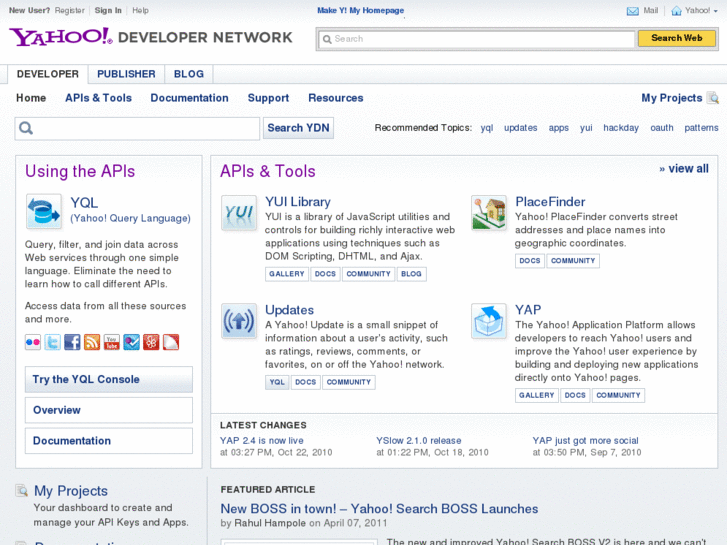Open the YQL database icon
Screen dimensions: 727x545
[x=44, y=211]
